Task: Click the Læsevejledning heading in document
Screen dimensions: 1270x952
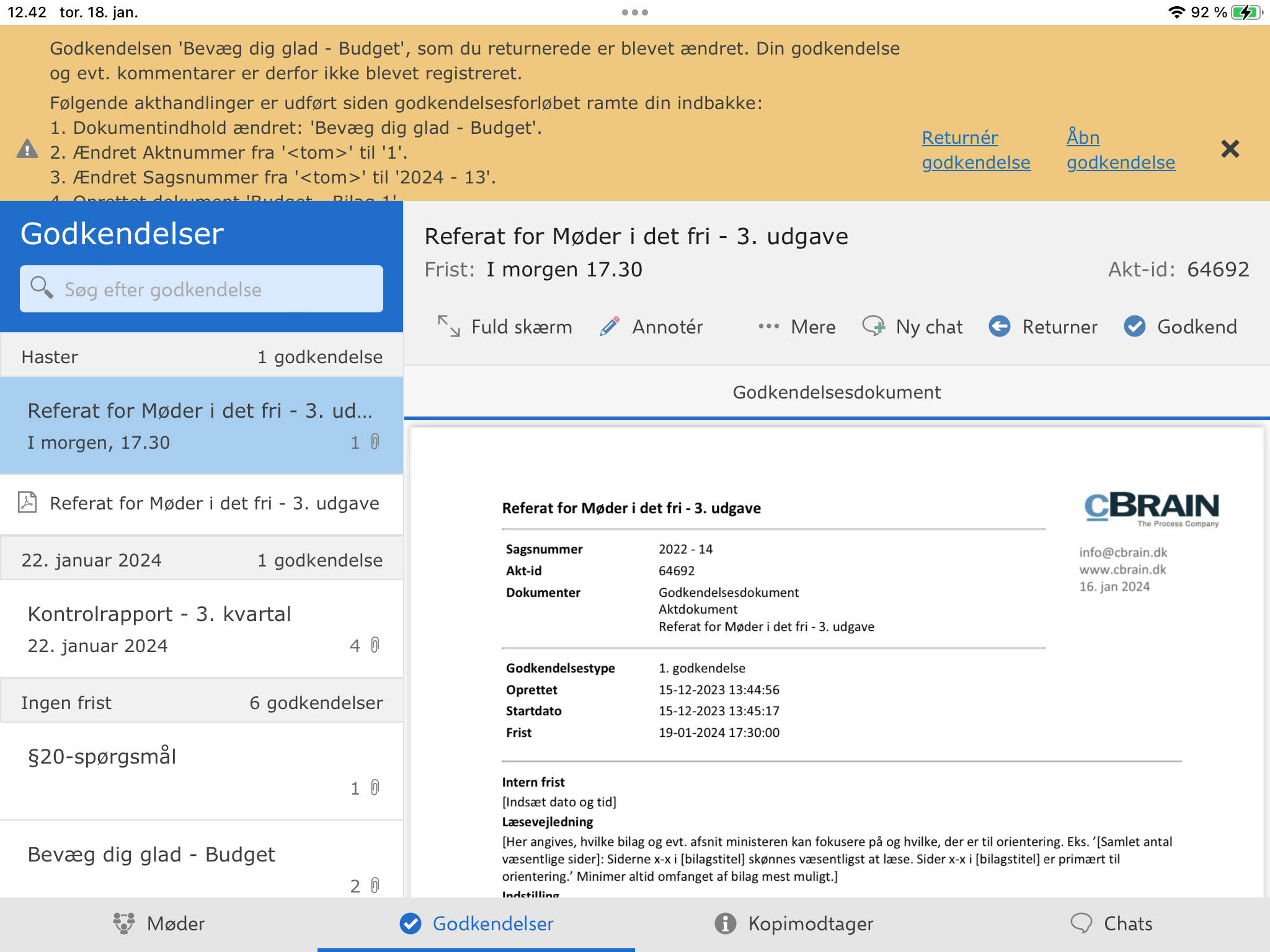Action: pos(548,822)
